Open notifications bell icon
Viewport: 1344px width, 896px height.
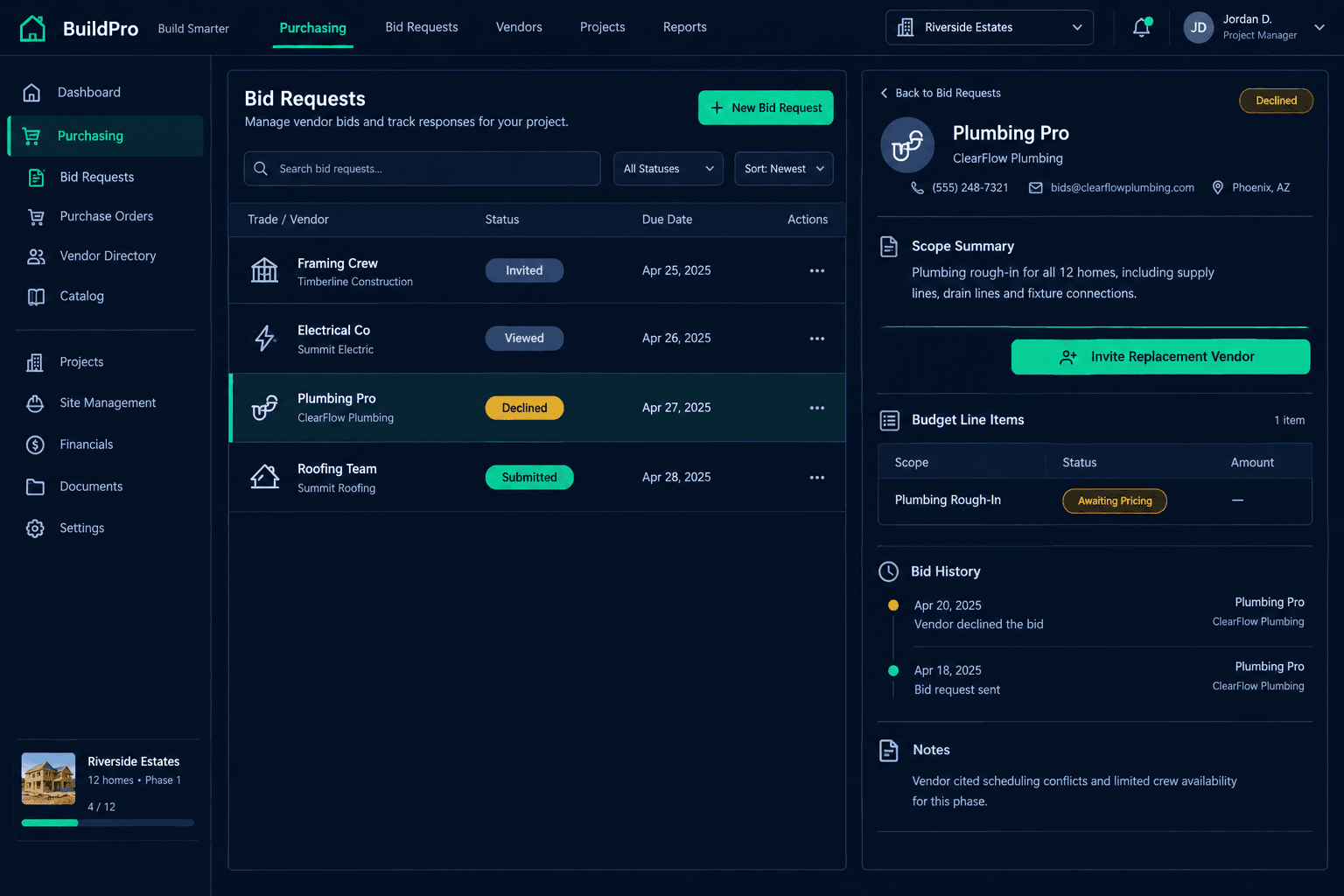pos(1142,27)
